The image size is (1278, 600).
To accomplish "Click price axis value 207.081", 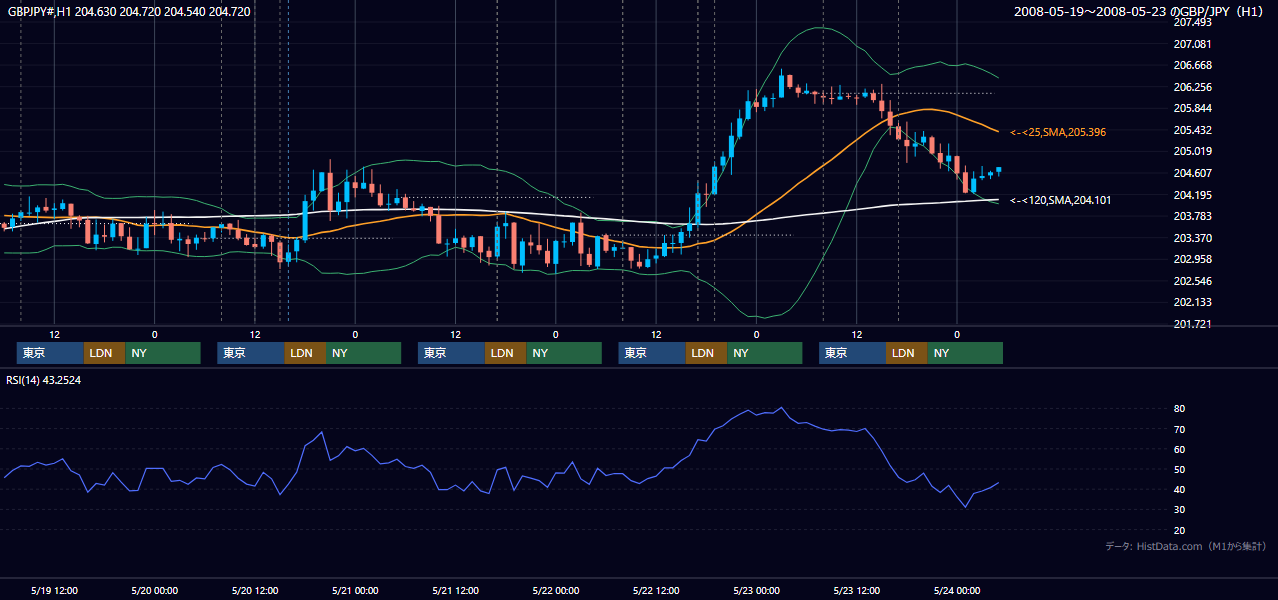I will coord(1192,44).
